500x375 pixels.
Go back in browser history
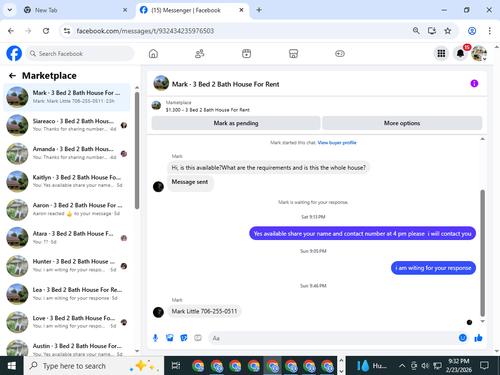coord(11,31)
